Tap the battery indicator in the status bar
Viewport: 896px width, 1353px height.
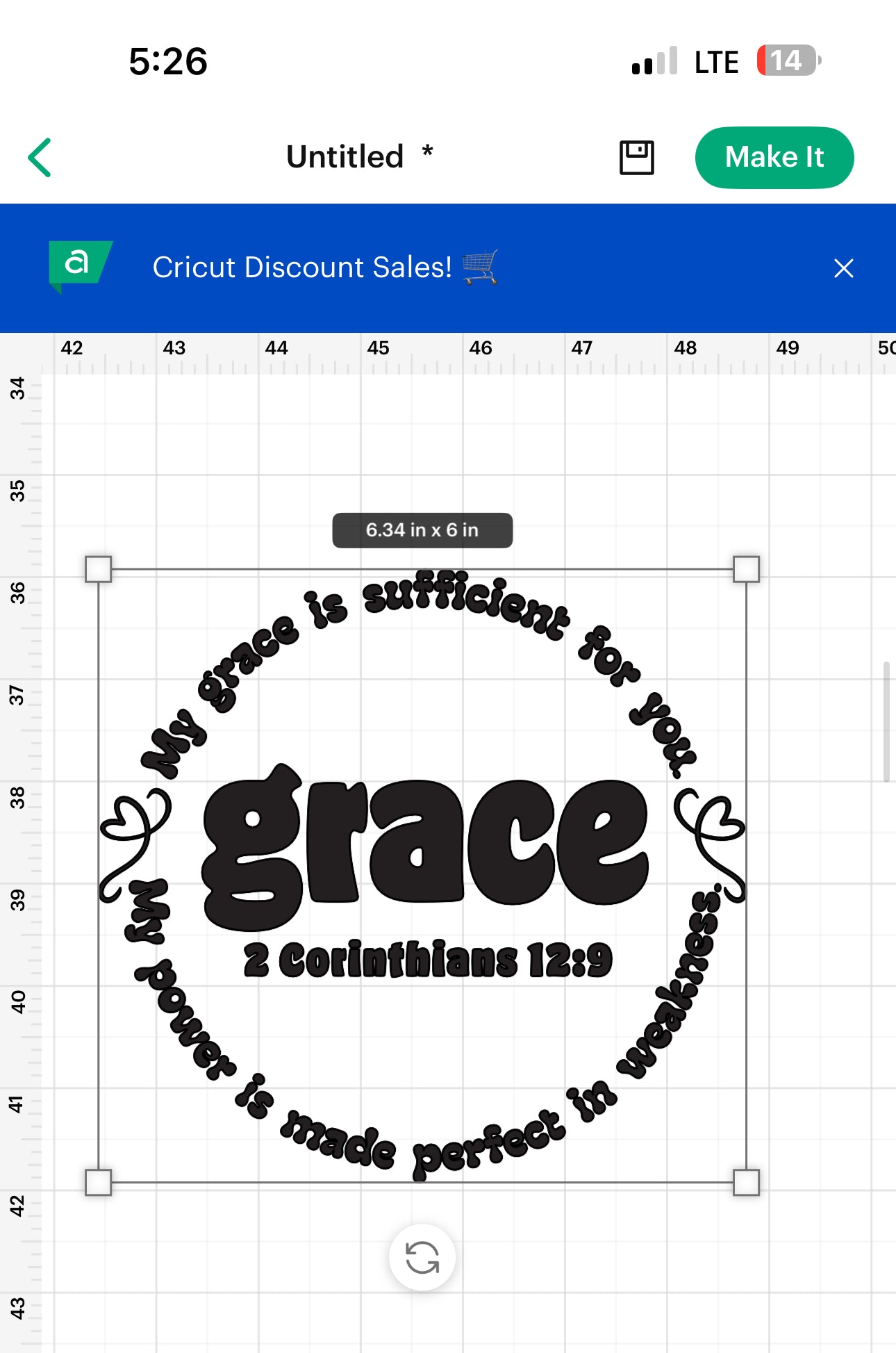(788, 61)
